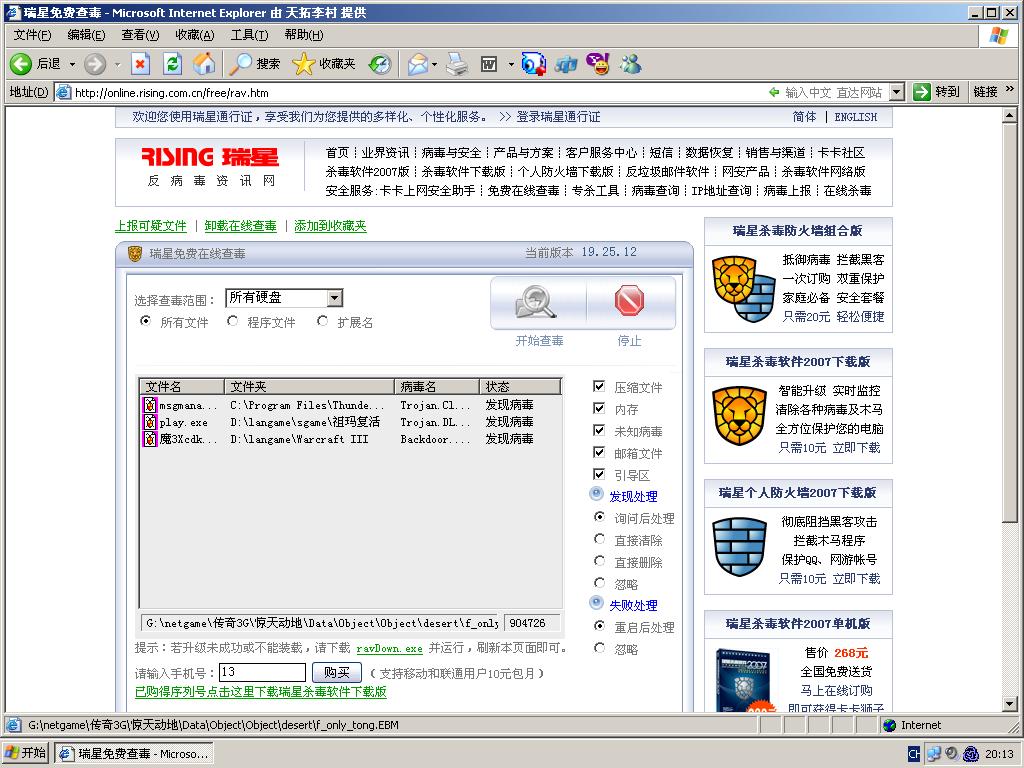Click the infected file icon for msgmana
Screen dimensions: 1024x768
(150, 405)
